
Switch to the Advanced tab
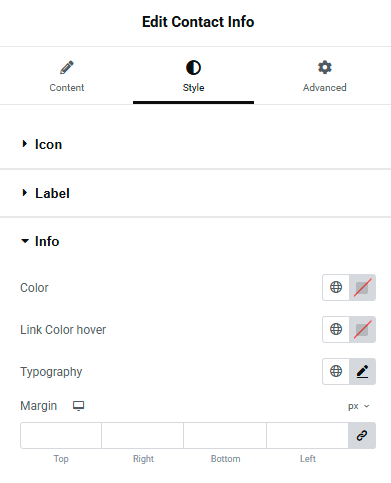325,76
